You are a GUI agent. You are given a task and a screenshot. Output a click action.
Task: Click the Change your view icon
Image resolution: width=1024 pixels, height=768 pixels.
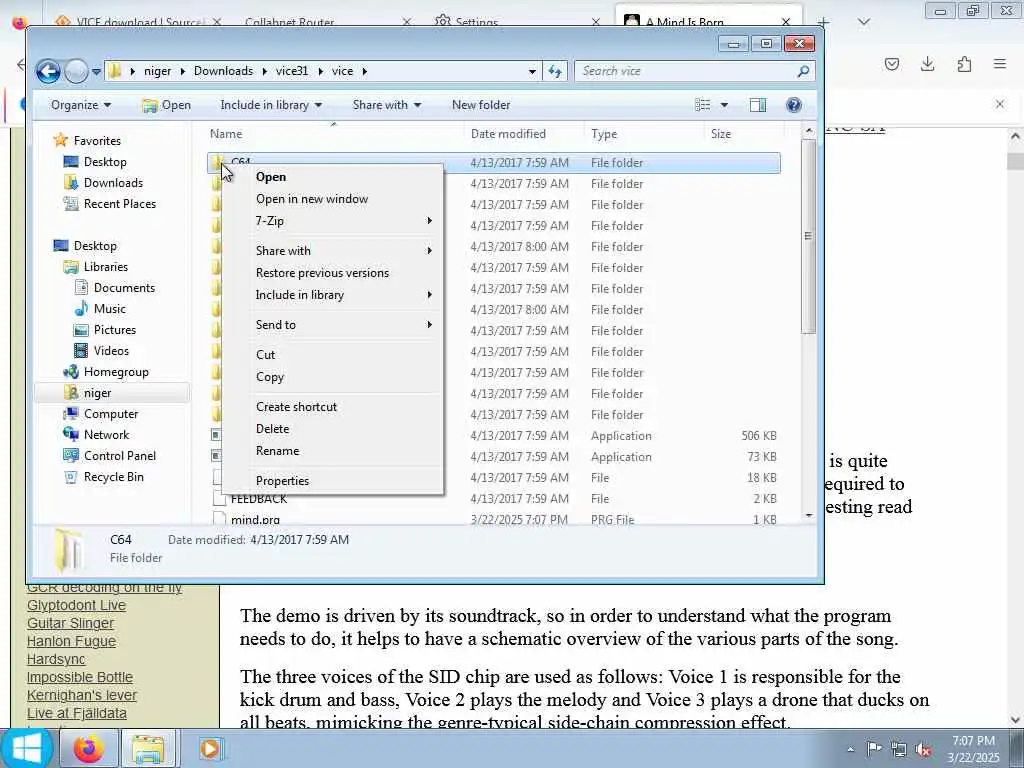[x=703, y=105]
